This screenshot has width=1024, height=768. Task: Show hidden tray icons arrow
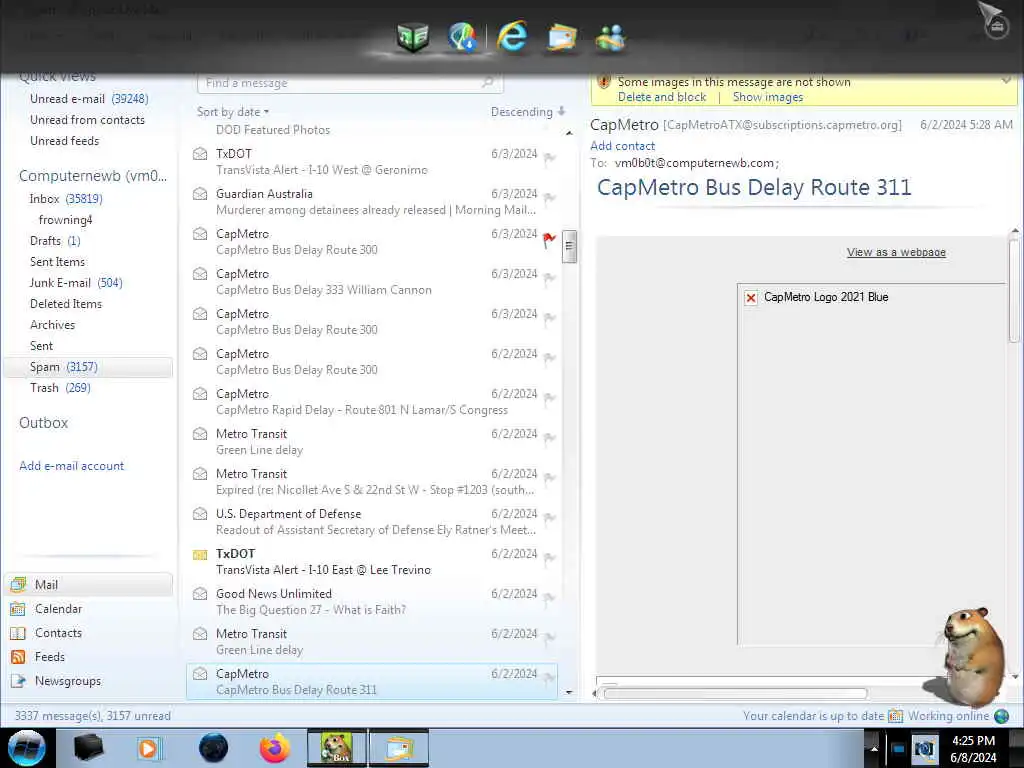pyautogui.click(x=874, y=749)
